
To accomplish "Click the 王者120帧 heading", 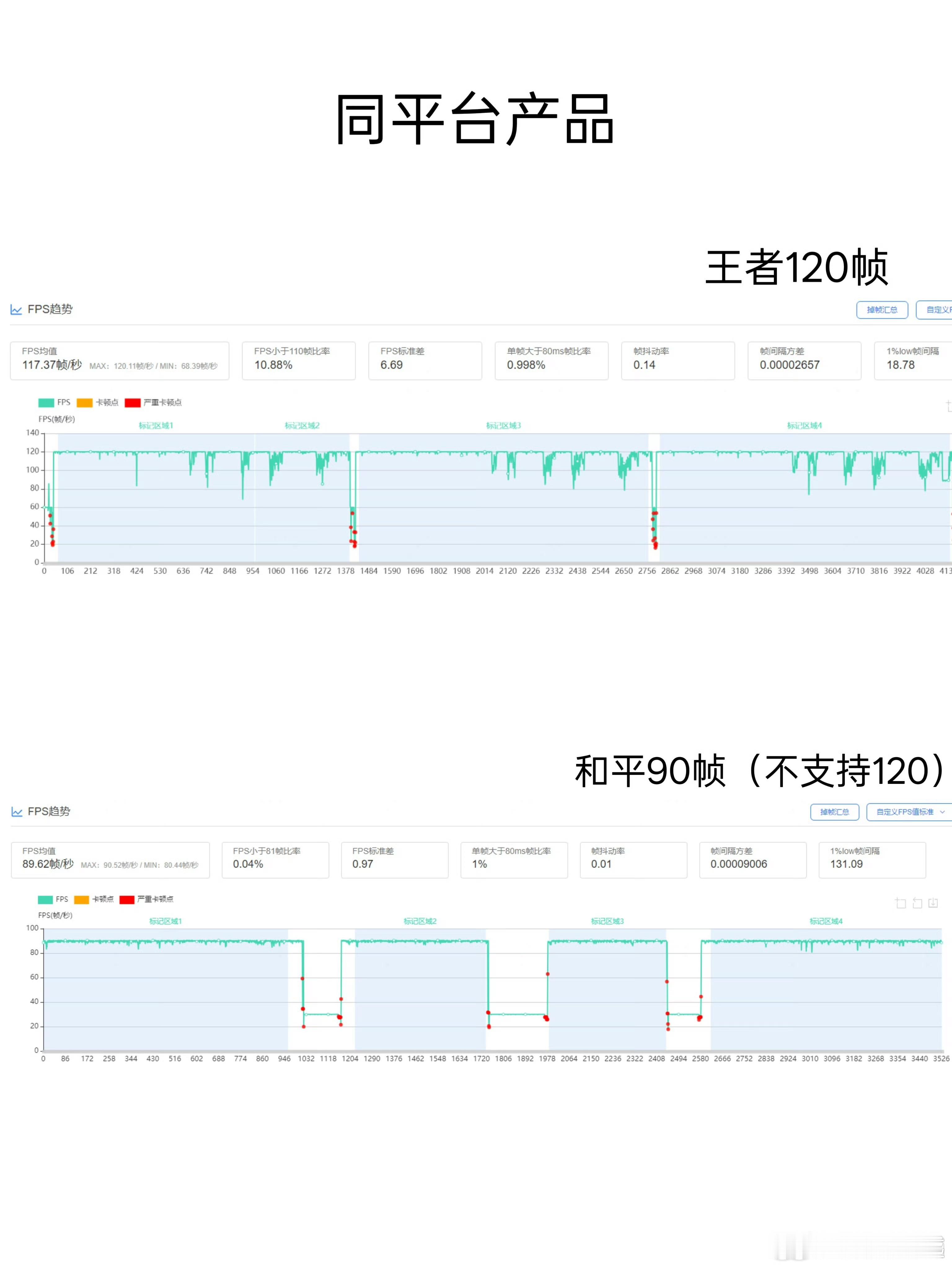I will (x=796, y=267).
